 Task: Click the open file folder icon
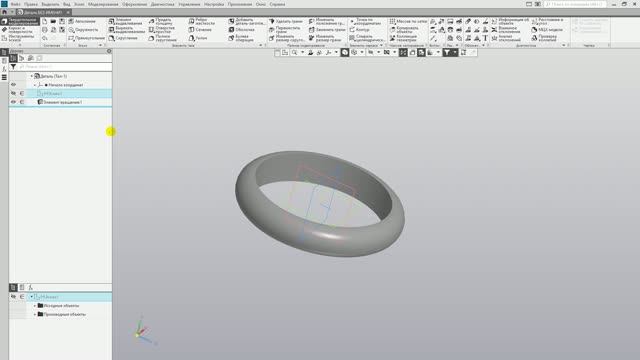[x=53, y=21]
